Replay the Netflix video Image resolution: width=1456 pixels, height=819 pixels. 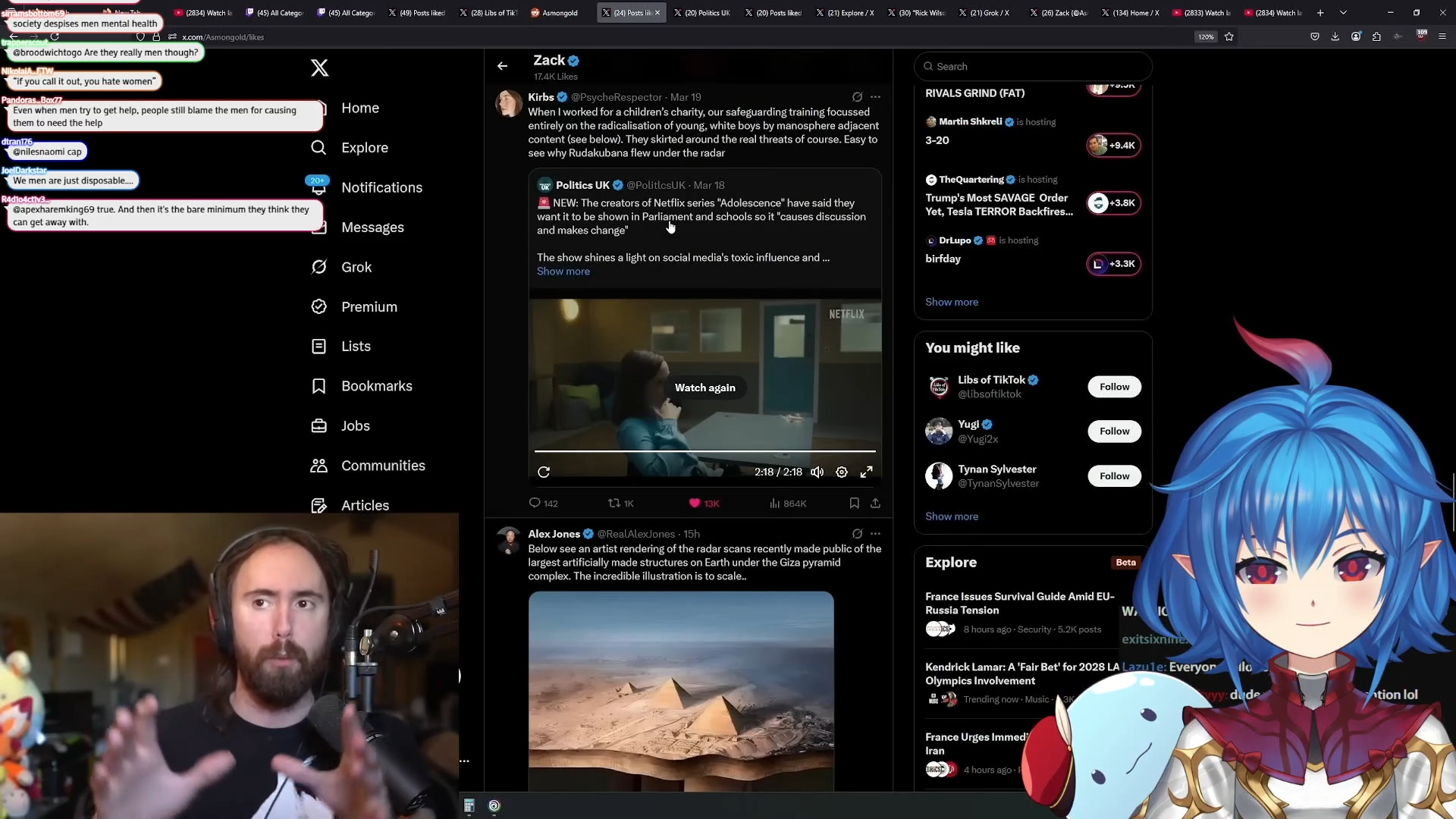pos(544,472)
